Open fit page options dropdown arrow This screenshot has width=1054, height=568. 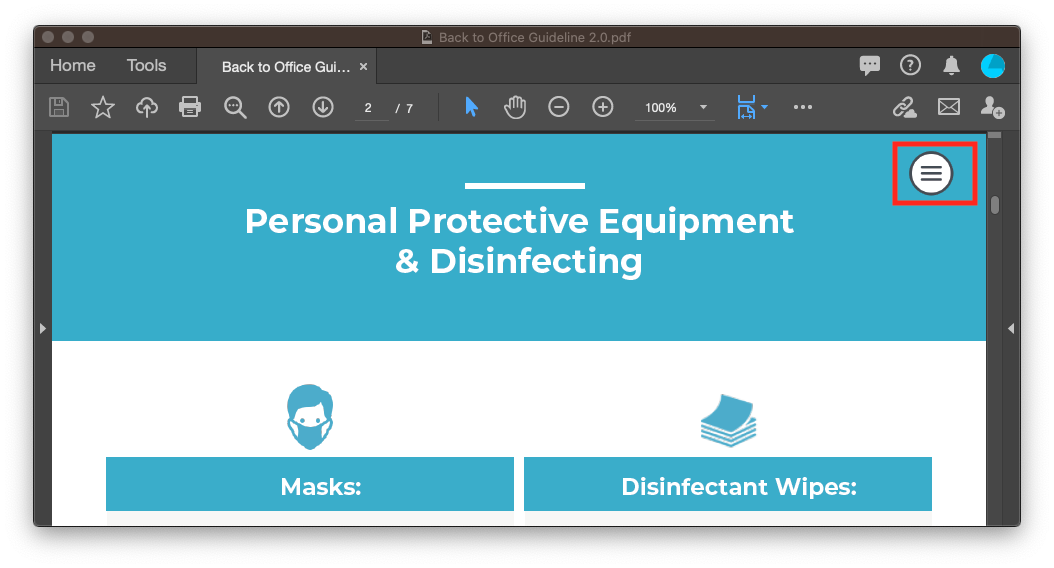(765, 108)
